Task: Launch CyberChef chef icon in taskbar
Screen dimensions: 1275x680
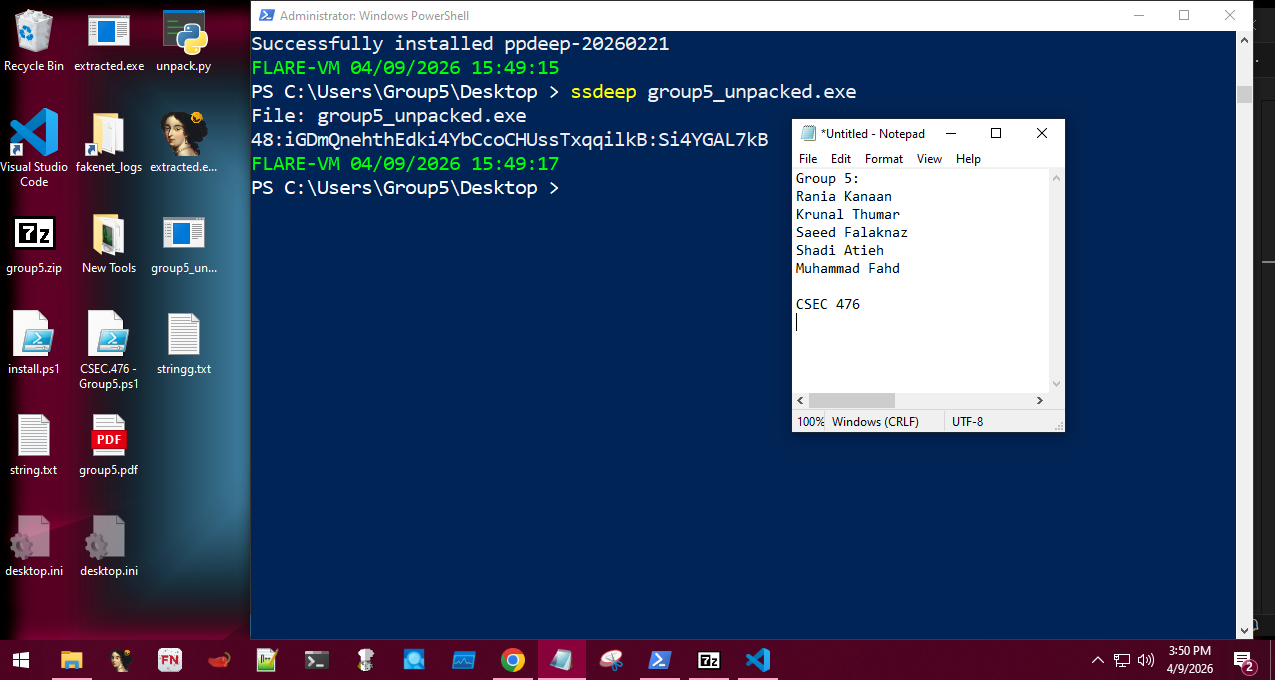Action: 366,660
